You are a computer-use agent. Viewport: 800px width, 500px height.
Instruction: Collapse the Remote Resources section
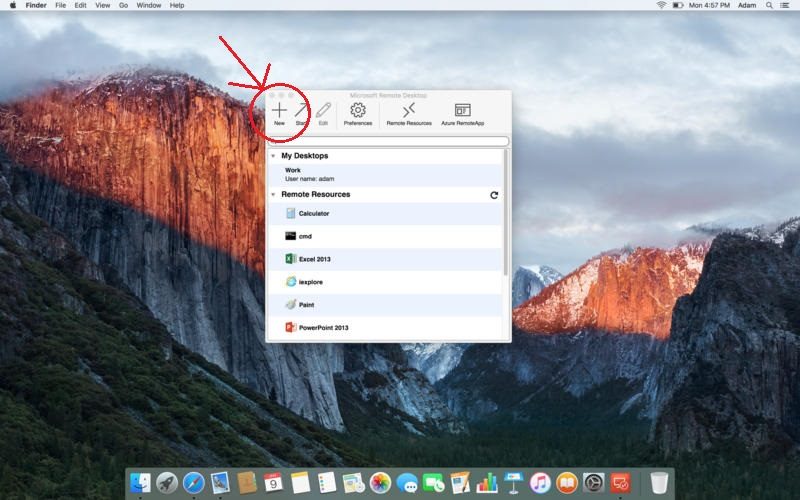coord(273,194)
